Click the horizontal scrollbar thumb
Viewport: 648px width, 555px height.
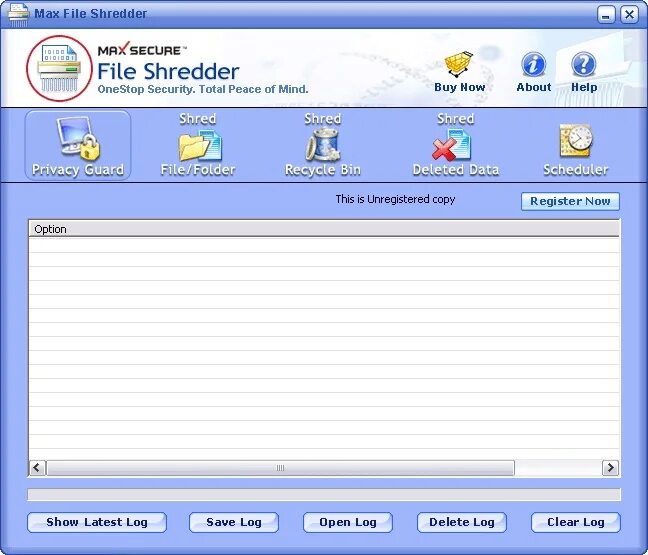pyautogui.click(x=281, y=468)
